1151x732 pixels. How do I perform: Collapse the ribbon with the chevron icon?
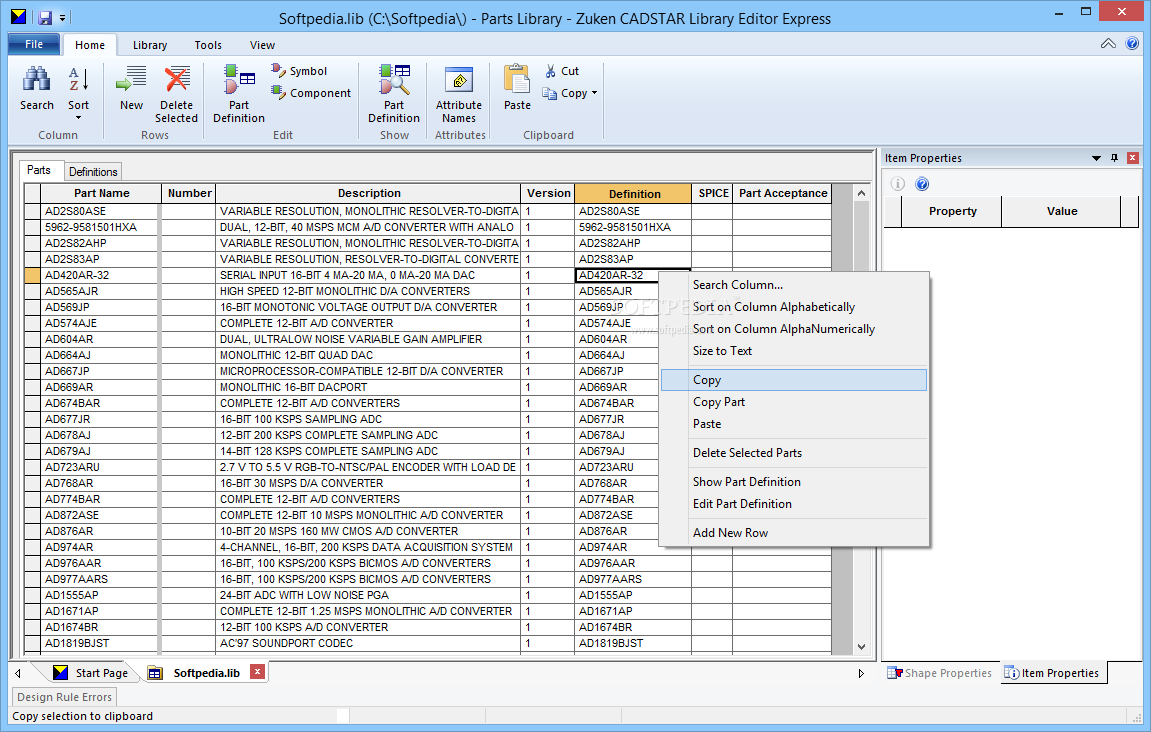click(1108, 43)
